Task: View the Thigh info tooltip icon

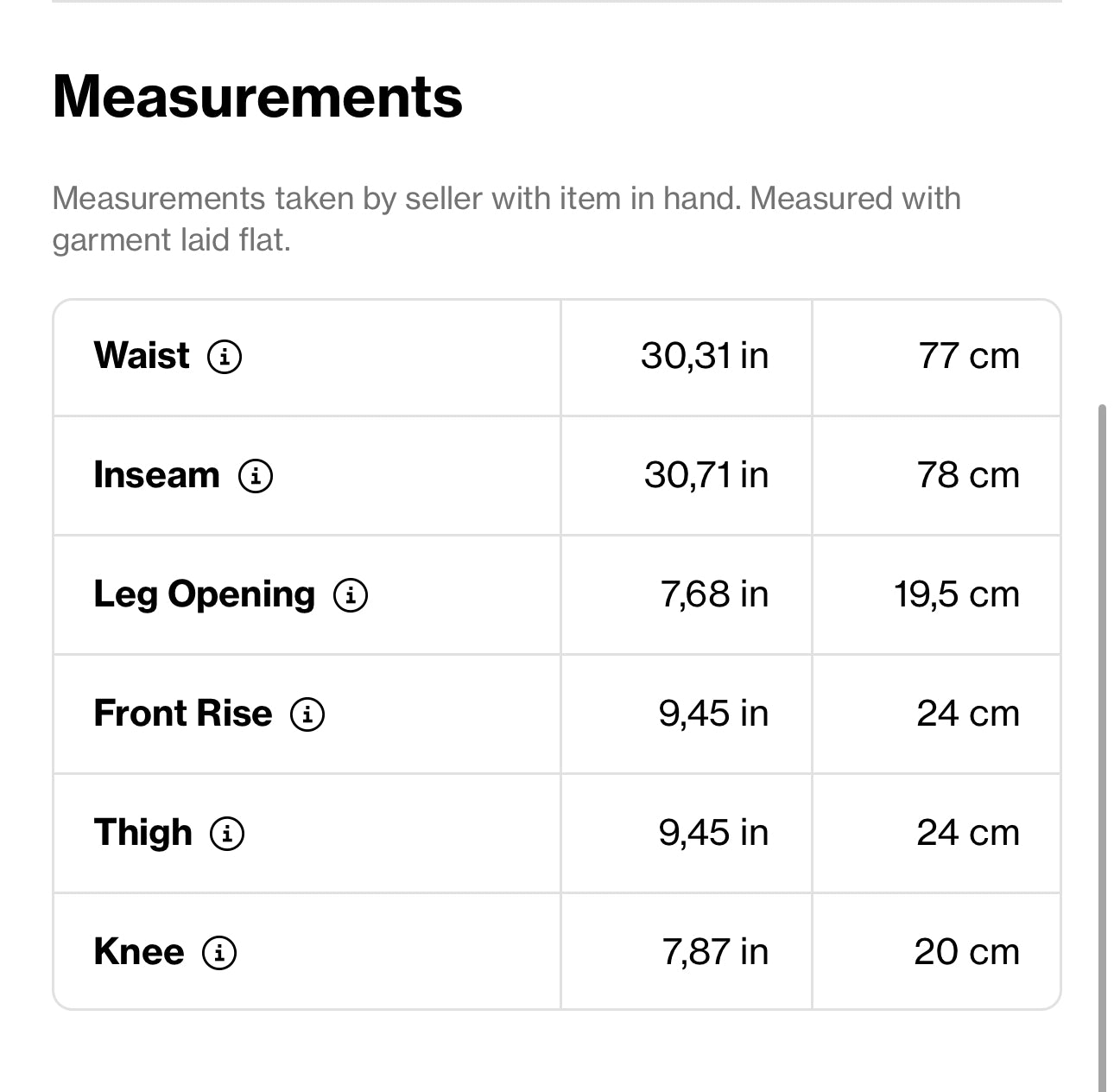Action: [228, 833]
